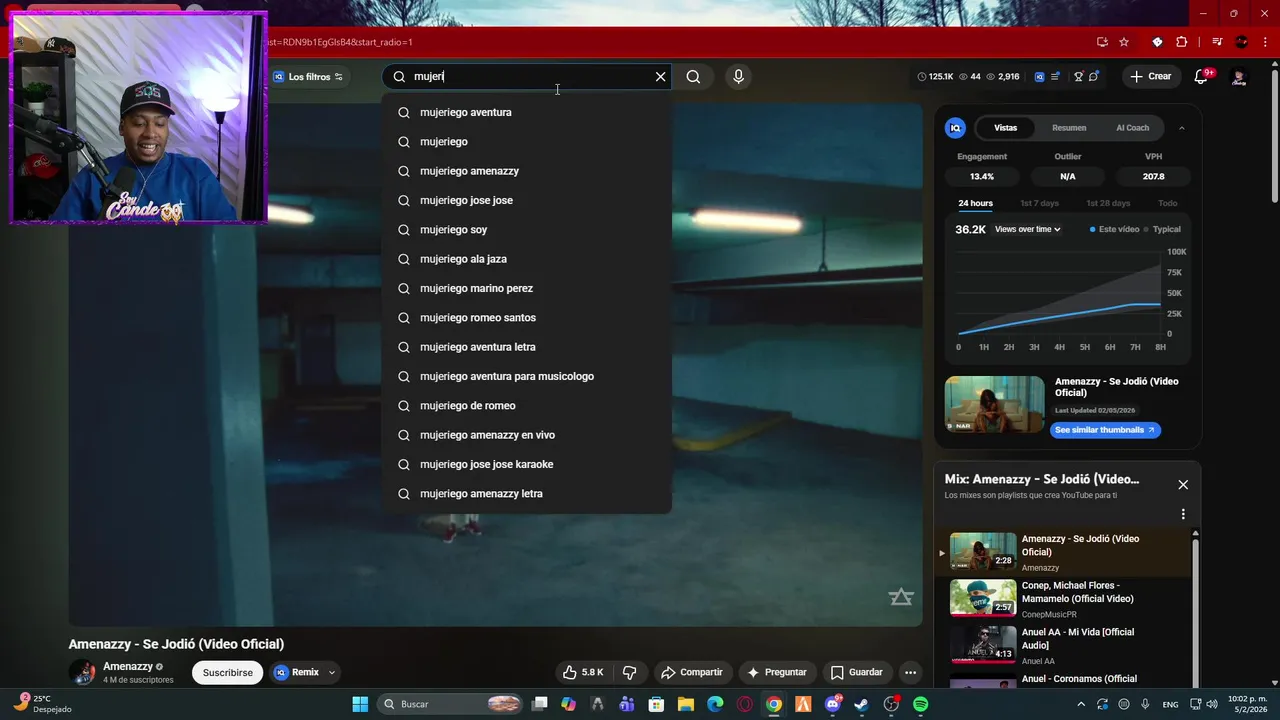The image size is (1280, 720).
Task: Like the video with 5.8 K button
Action: point(582,672)
